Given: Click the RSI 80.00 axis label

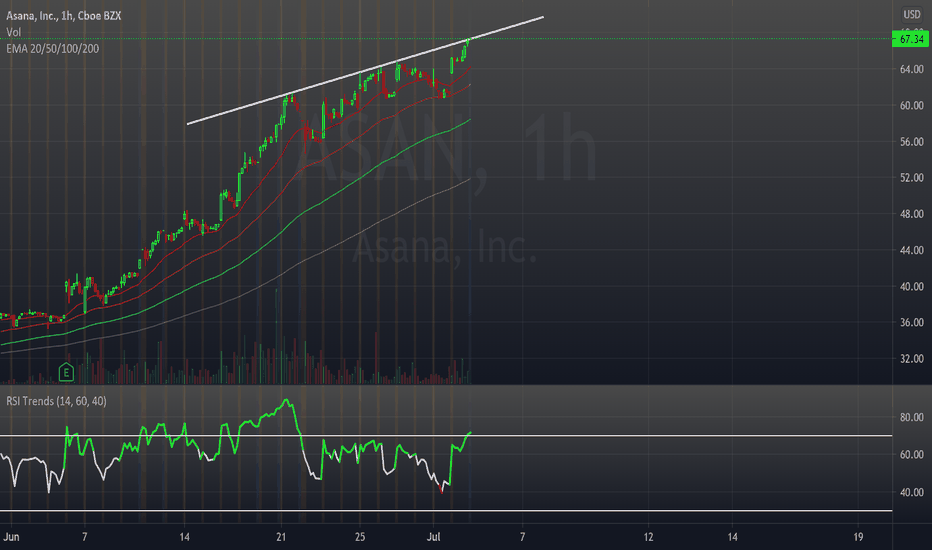Looking at the screenshot, I should tap(912, 417).
